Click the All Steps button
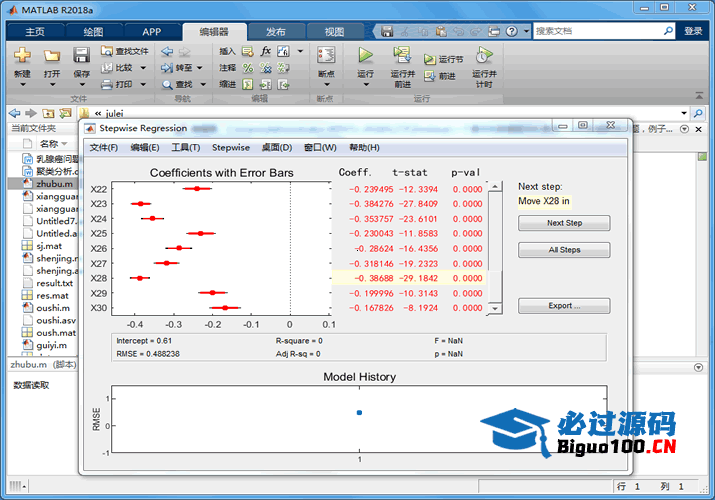Image resolution: width=715 pixels, height=500 pixels. 564,250
